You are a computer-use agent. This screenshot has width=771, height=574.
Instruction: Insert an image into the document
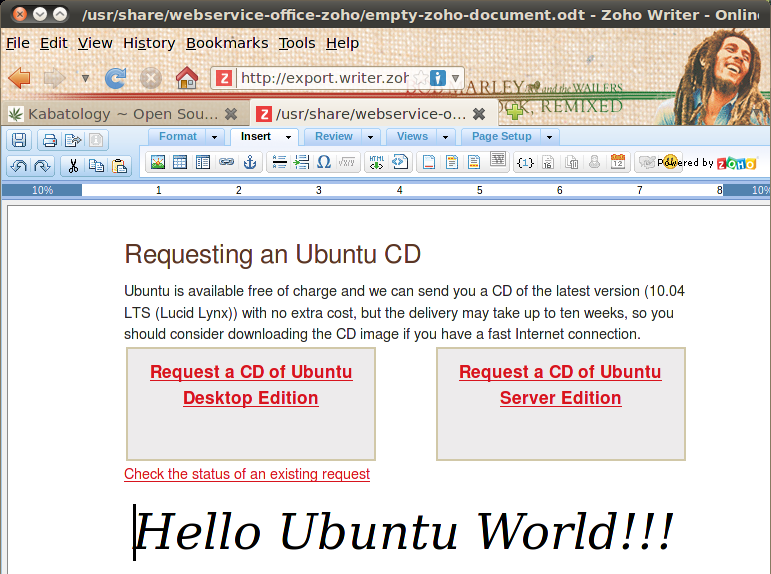click(158, 162)
